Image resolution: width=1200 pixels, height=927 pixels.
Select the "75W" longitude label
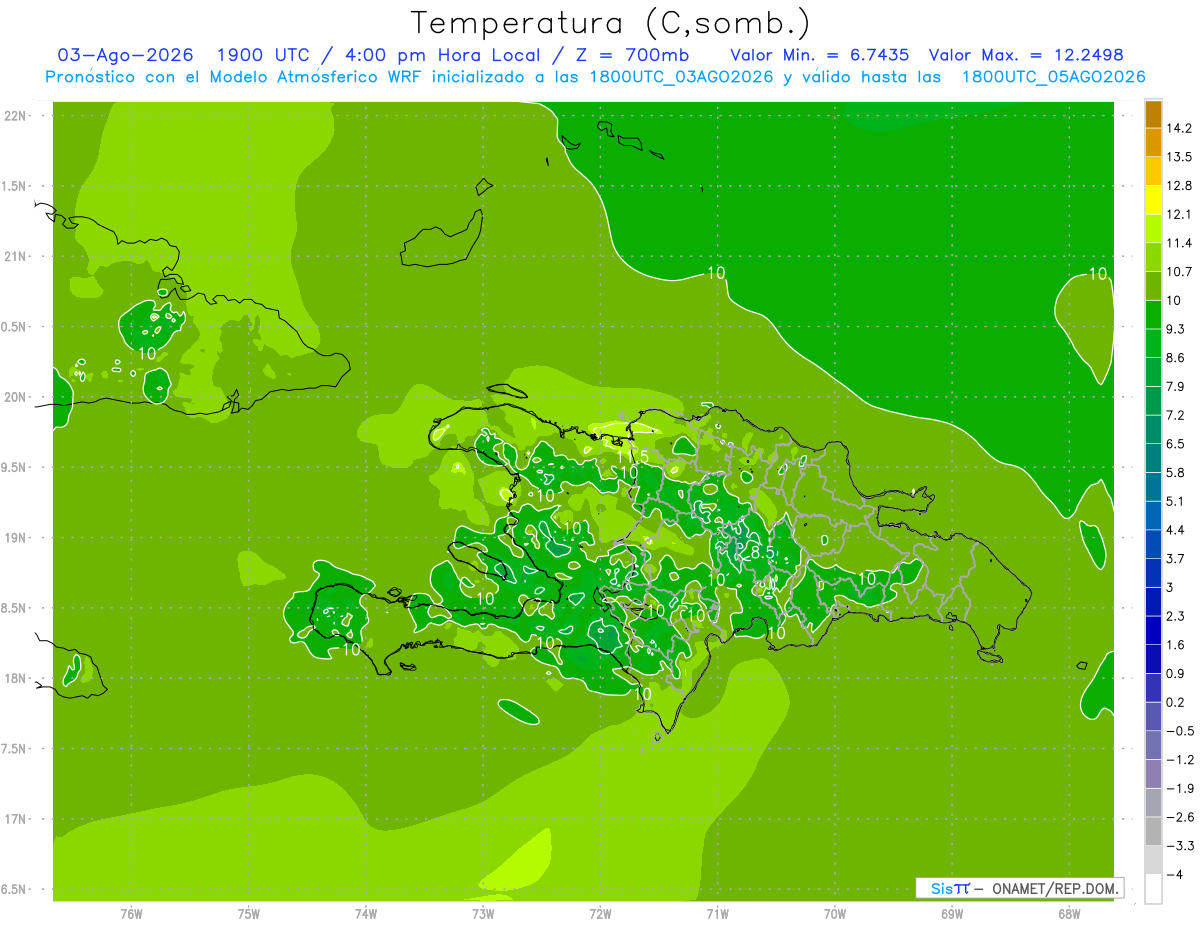coord(249,914)
